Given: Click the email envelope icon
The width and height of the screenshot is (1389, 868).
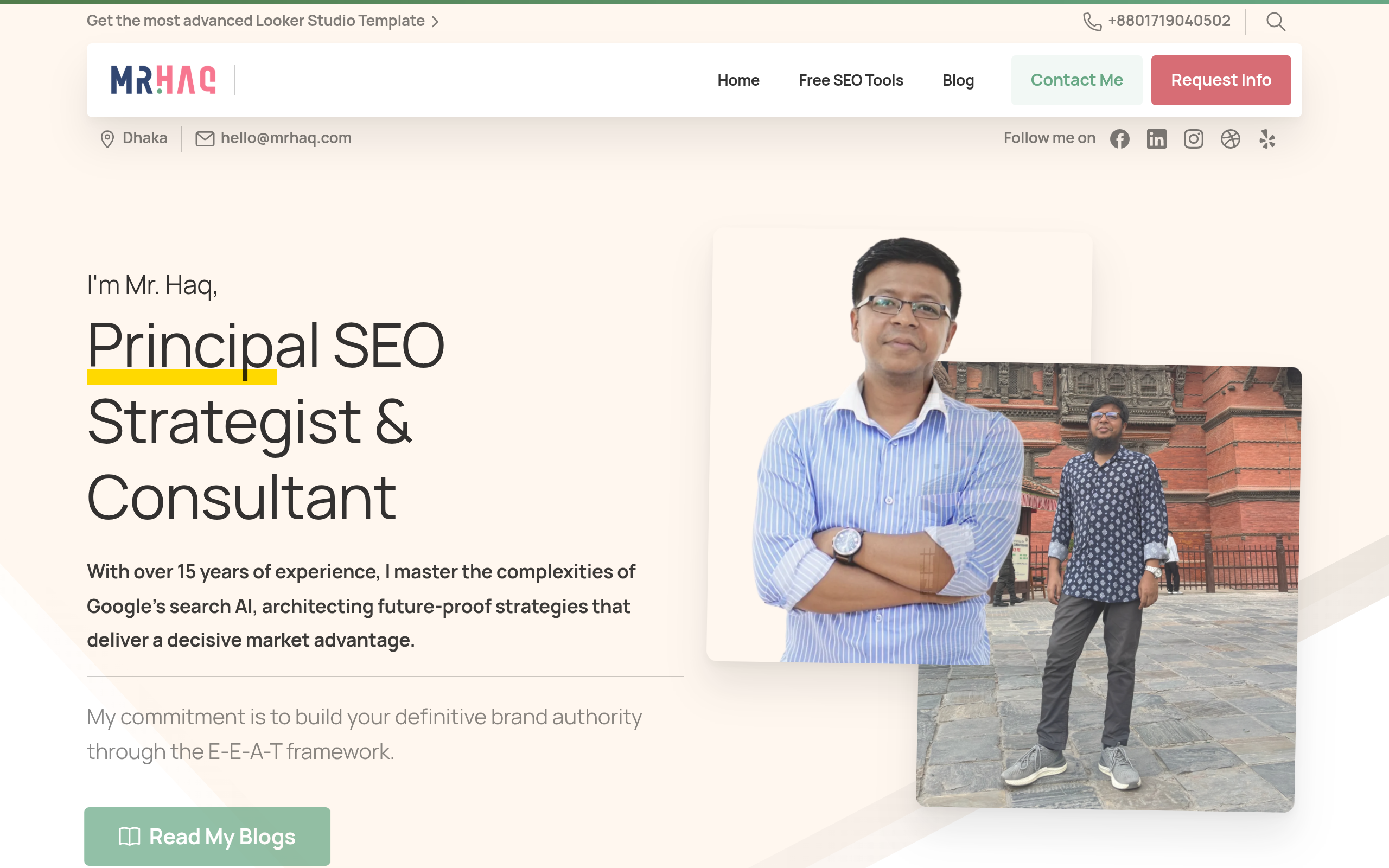Looking at the screenshot, I should coord(205,138).
